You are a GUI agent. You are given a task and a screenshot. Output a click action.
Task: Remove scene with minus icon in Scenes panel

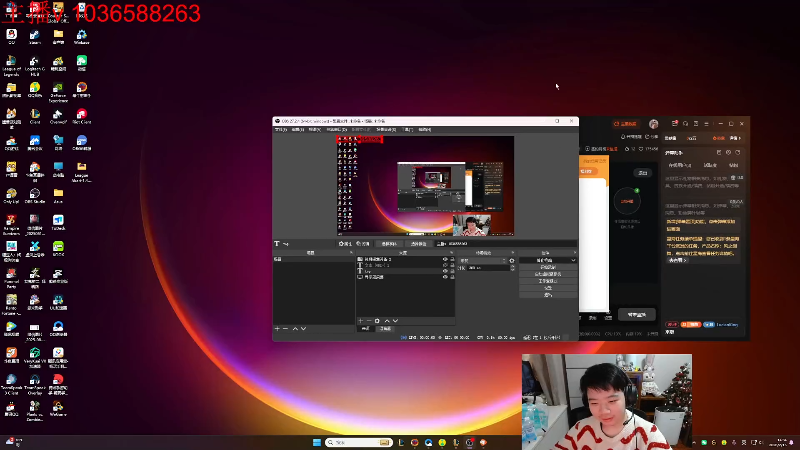pos(285,329)
